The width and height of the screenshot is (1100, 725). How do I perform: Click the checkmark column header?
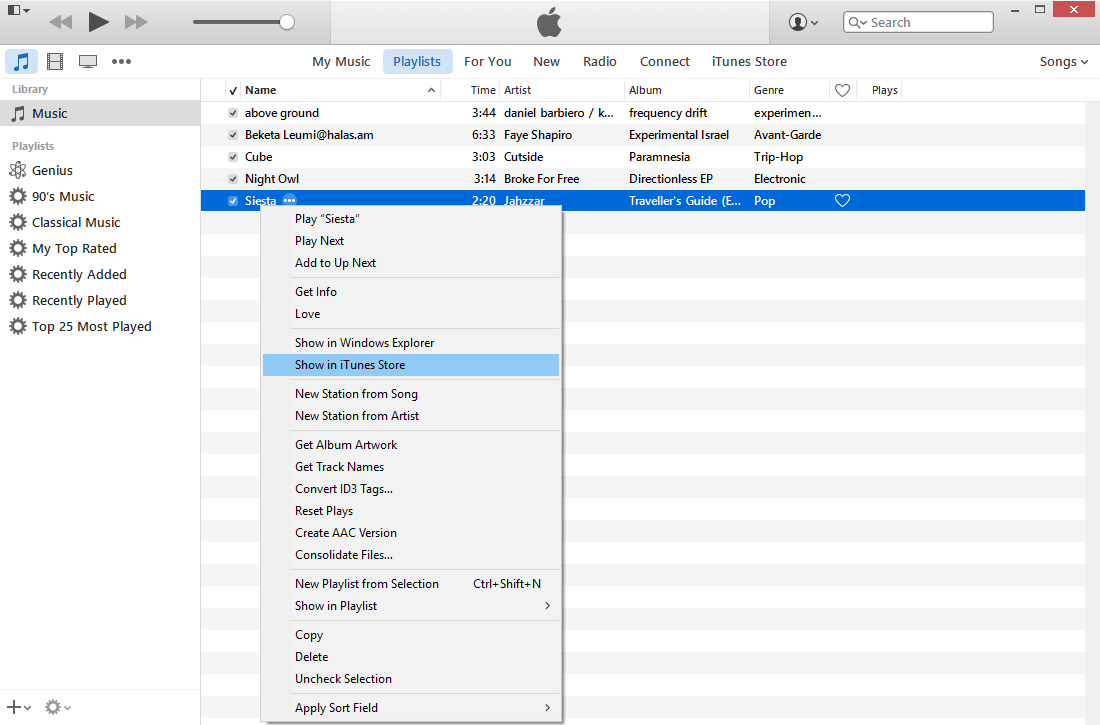click(x=233, y=91)
